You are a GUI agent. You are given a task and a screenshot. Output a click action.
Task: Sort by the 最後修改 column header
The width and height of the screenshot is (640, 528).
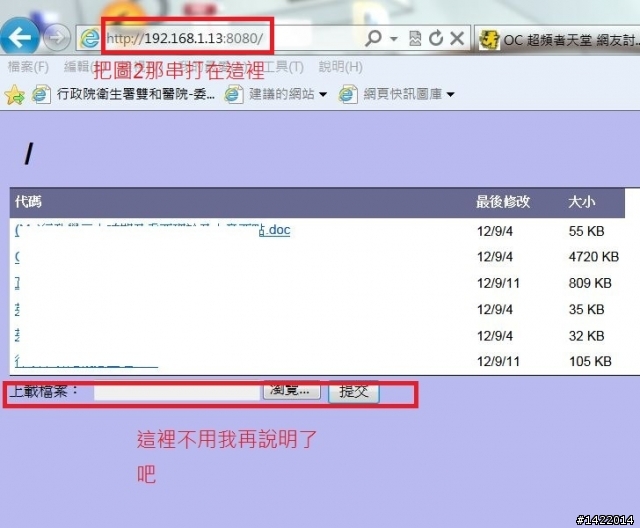(x=503, y=202)
